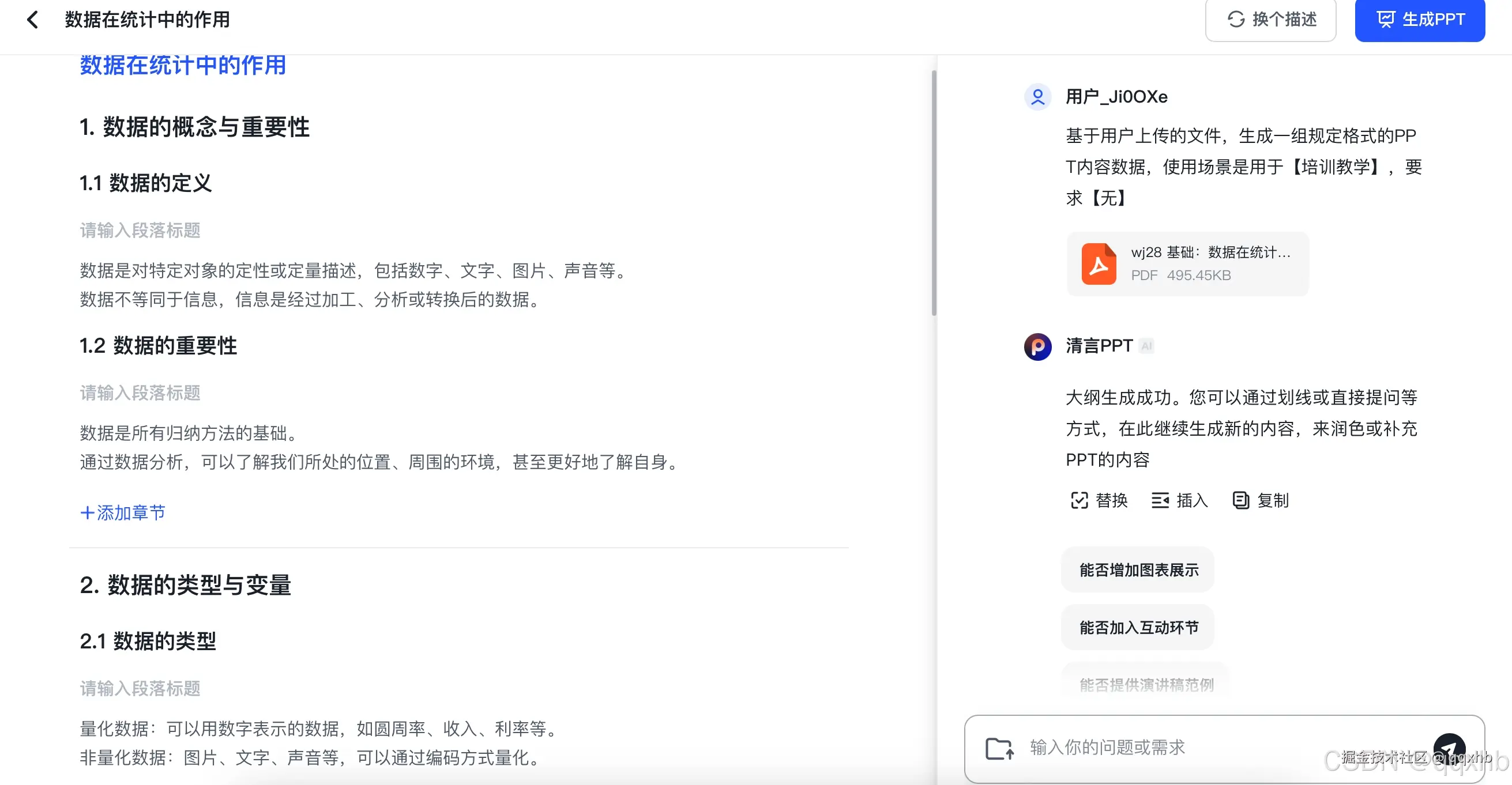This screenshot has width=1512, height=785.
Task: Select the 能否增加图表展示 suggestion chip
Action: (1137, 569)
